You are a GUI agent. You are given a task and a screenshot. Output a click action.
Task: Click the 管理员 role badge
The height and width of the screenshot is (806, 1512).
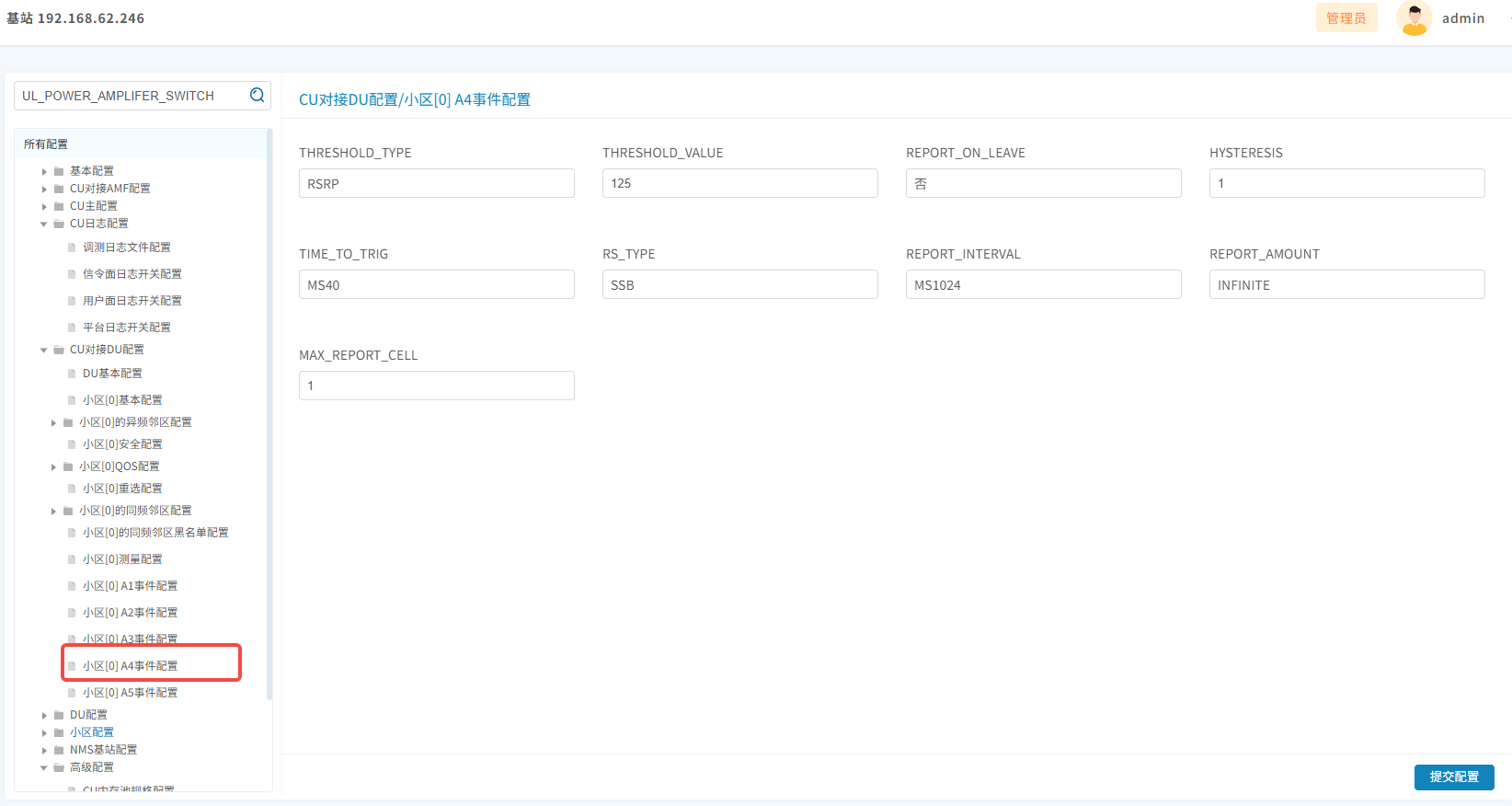pyautogui.click(x=1346, y=18)
